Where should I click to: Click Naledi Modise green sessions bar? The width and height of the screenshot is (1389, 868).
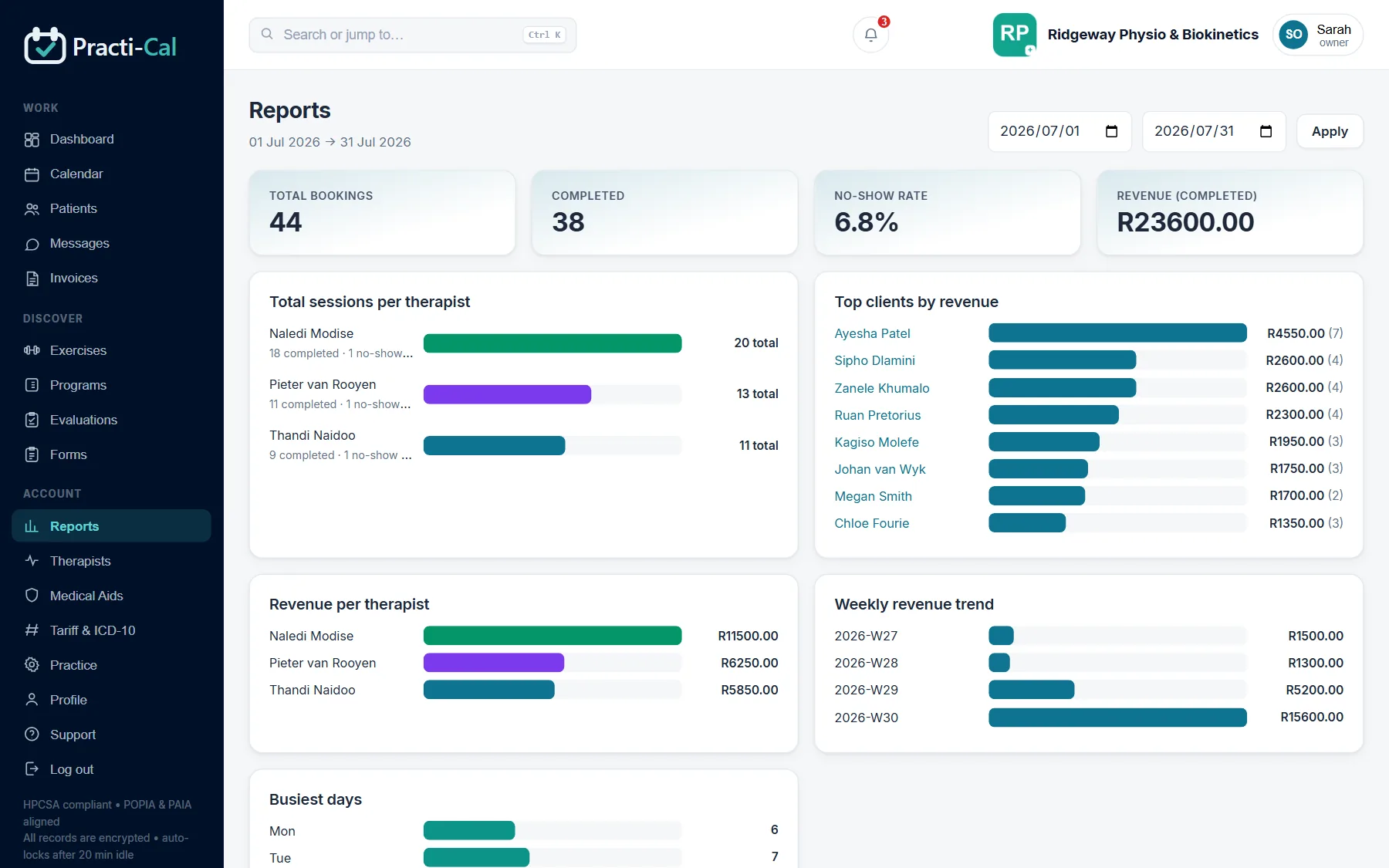click(553, 343)
